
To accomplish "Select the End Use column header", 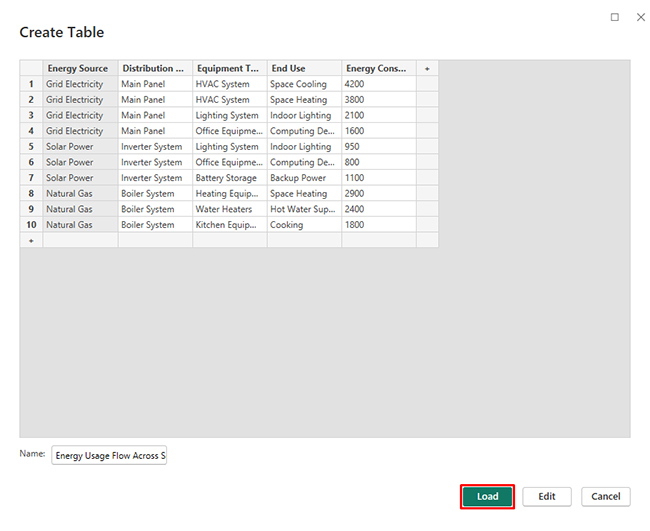I will point(304,69).
